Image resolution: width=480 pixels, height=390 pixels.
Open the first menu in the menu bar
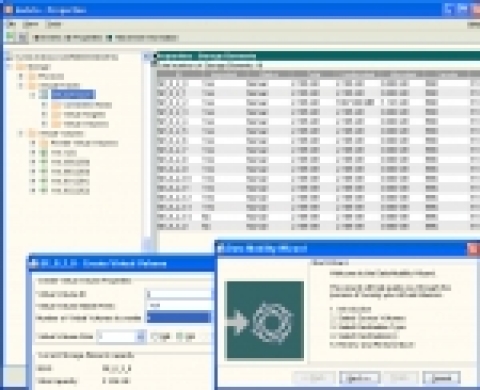(x=11, y=24)
